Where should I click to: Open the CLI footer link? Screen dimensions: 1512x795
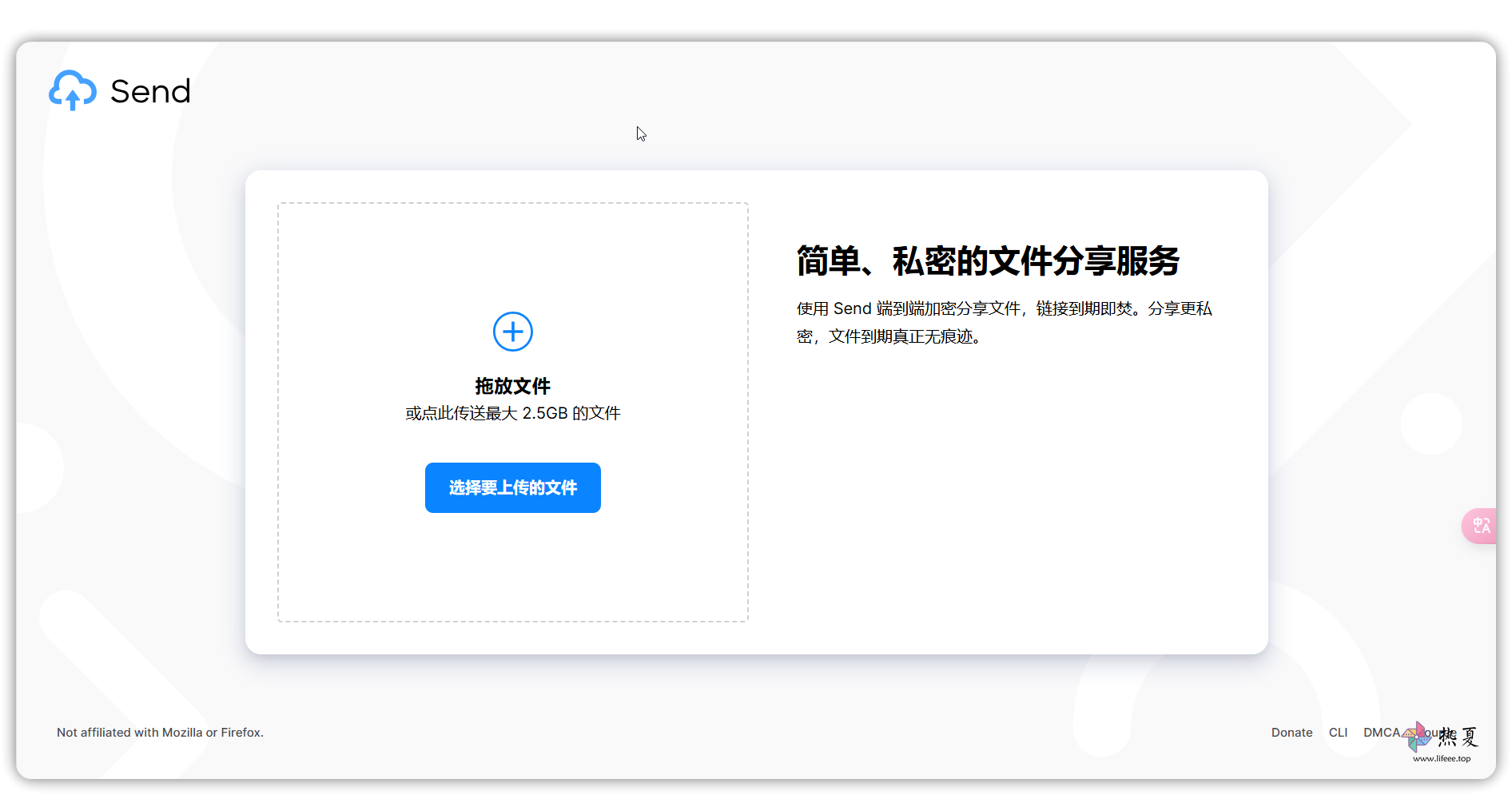click(1338, 733)
